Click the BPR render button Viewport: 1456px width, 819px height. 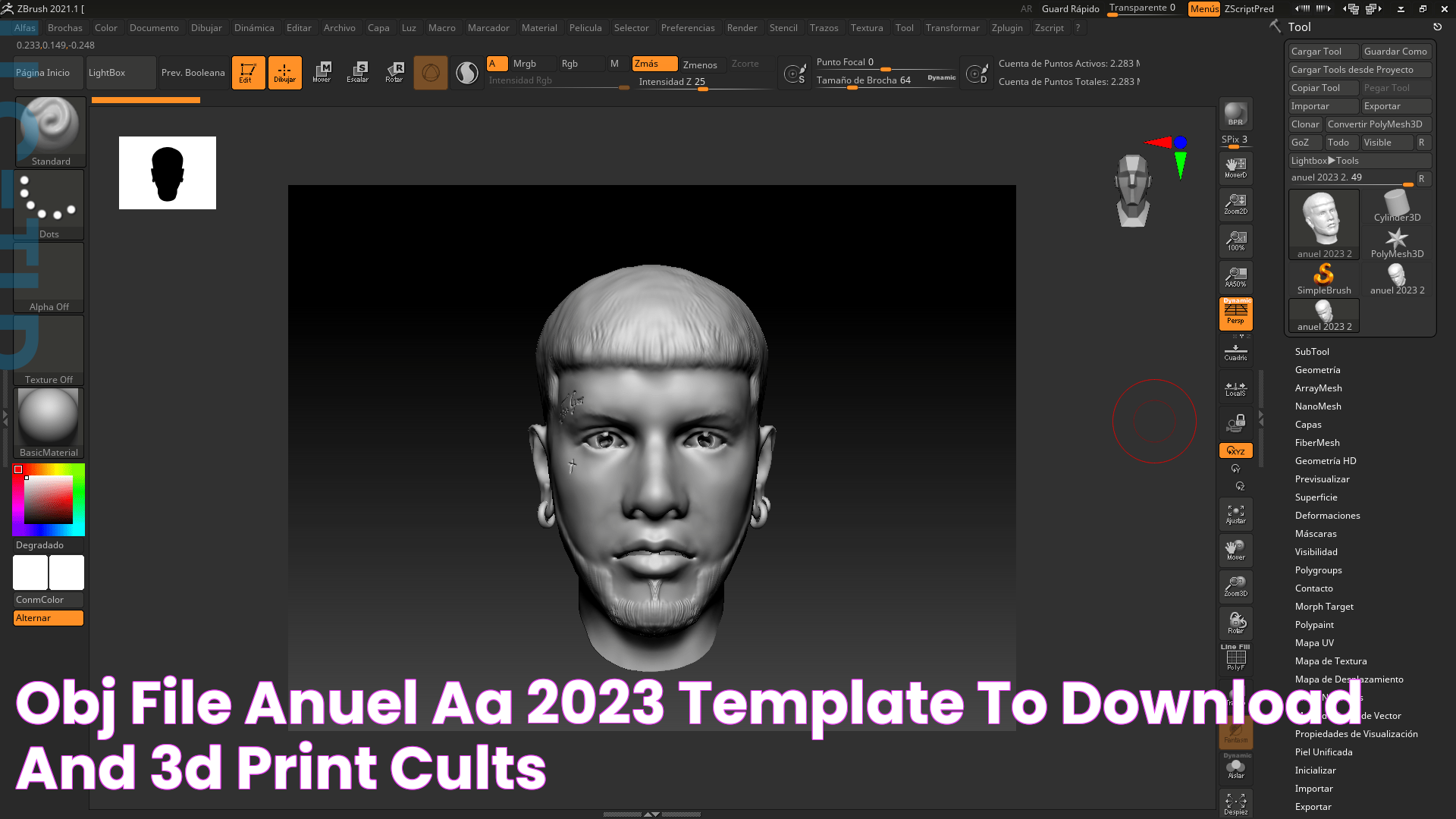pyautogui.click(x=1236, y=114)
